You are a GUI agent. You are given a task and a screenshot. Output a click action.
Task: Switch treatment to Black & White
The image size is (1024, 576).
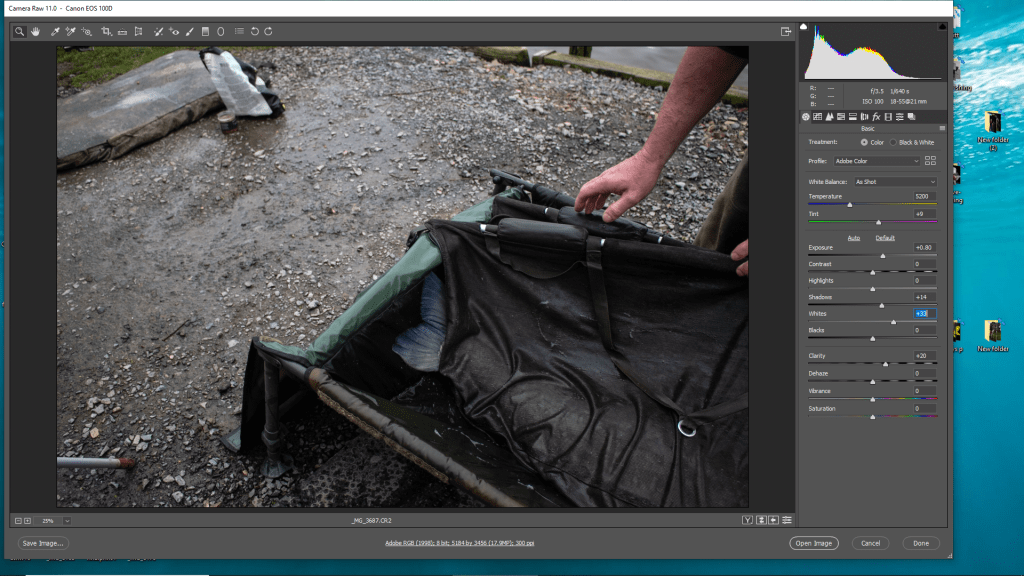click(893, 142)
